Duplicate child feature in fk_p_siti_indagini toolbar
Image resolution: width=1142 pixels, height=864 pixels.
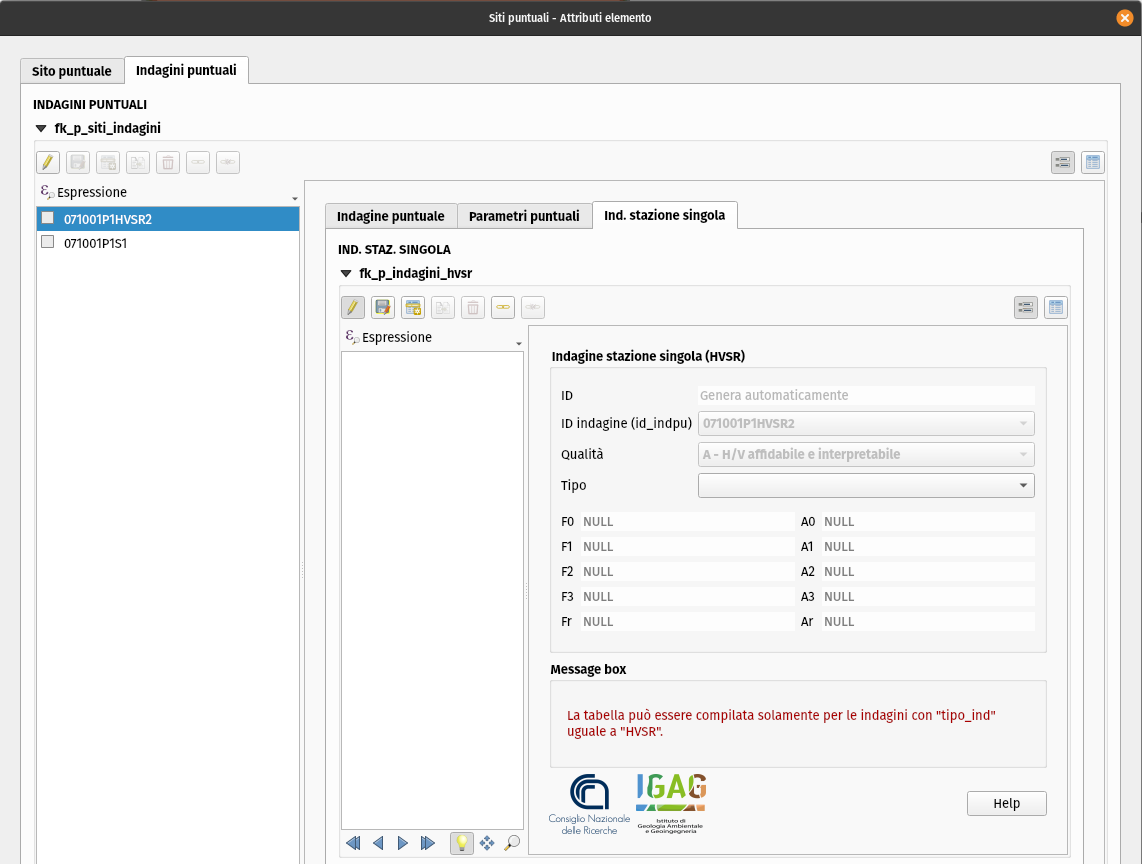[138, 162]
